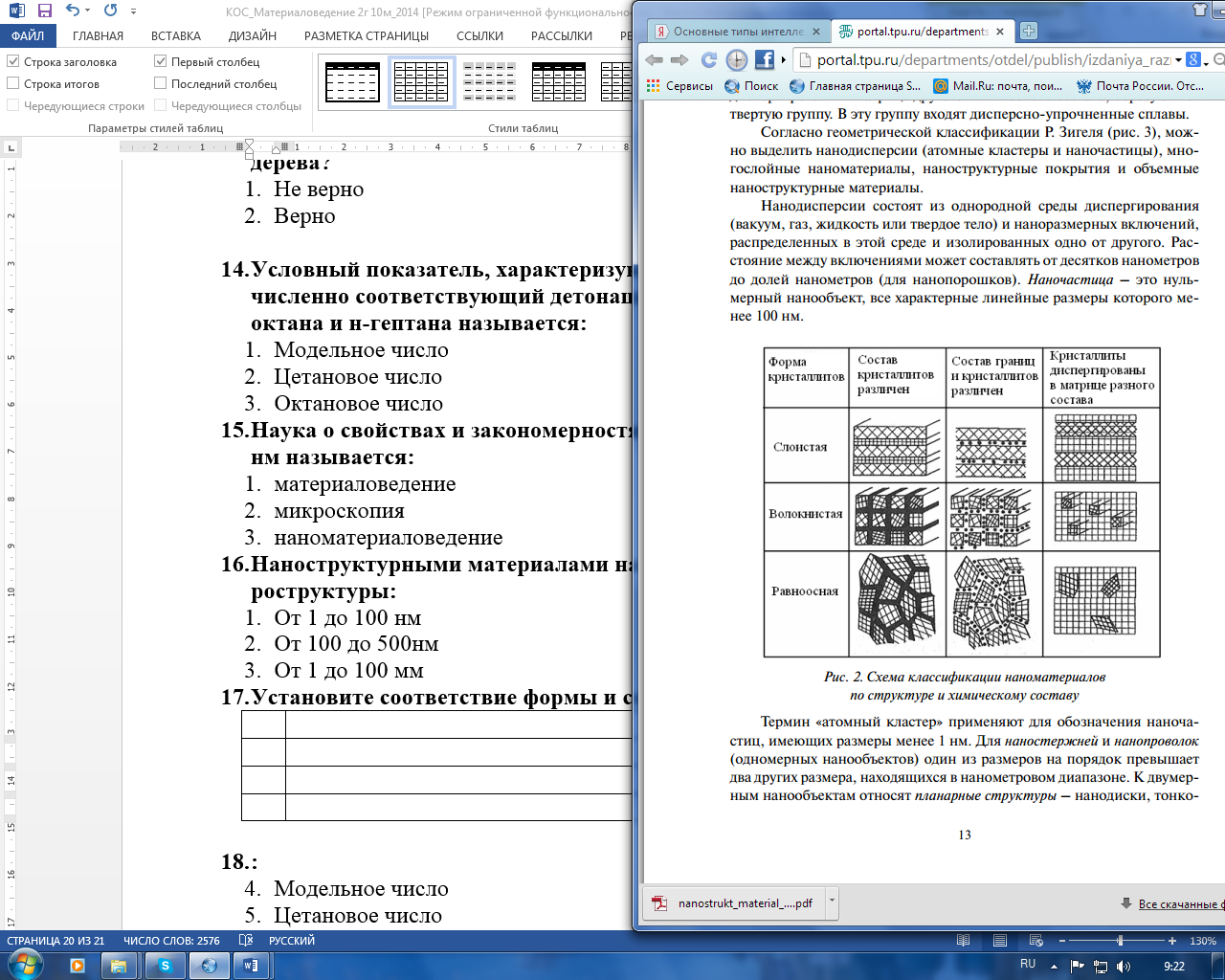Image resolution: width=1225 pixels, height=980 pixels.
Task: Open the ССЫЛКИ ribbon tab
Action: 480,35
